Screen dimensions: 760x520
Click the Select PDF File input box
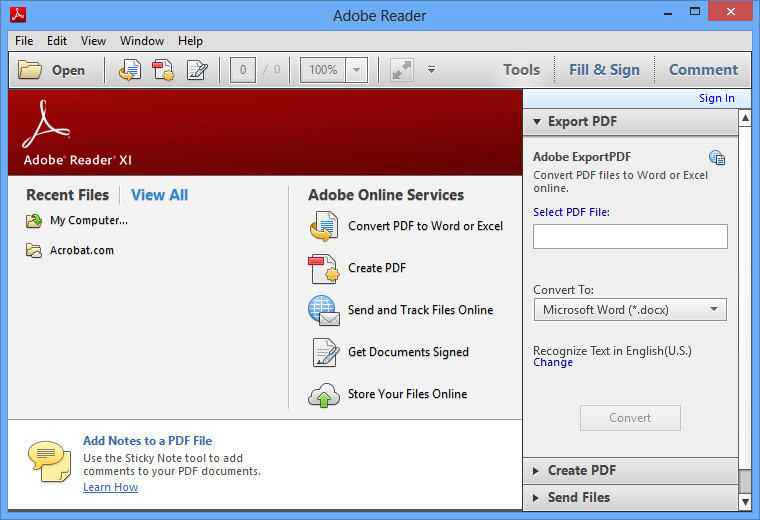(x=630, y=236)
